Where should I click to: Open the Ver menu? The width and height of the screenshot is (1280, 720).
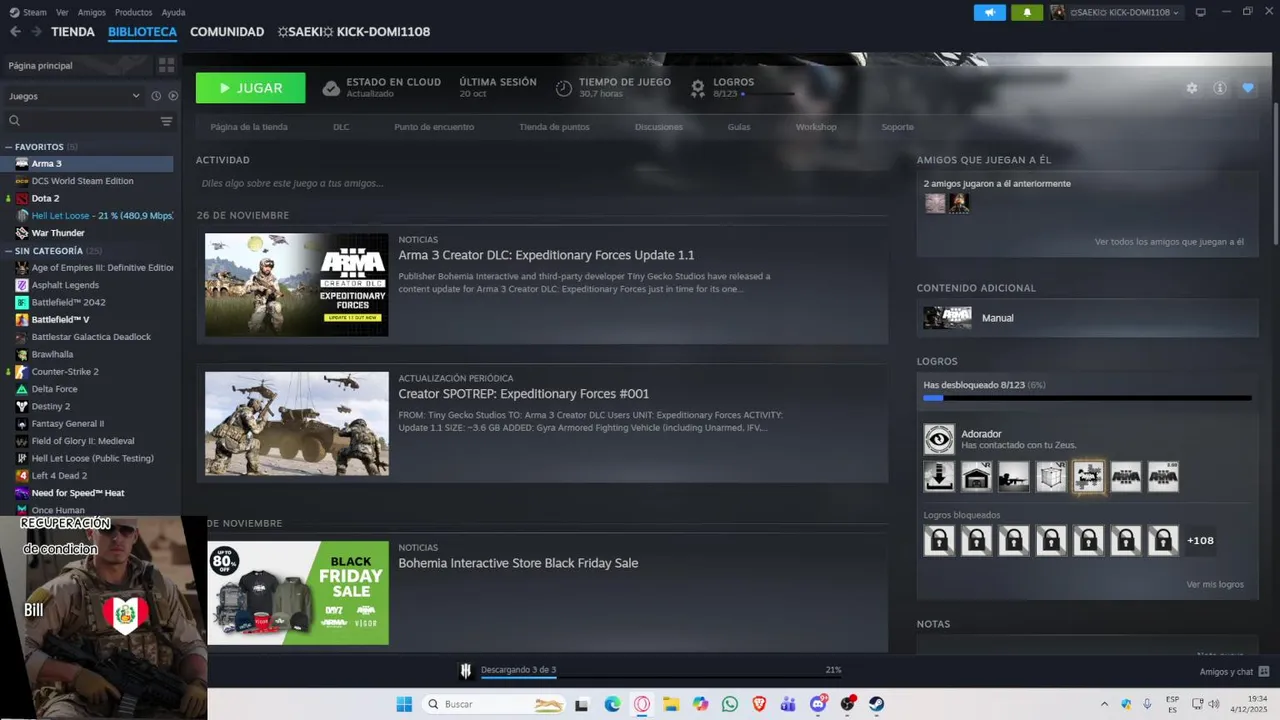pos(62,12)
